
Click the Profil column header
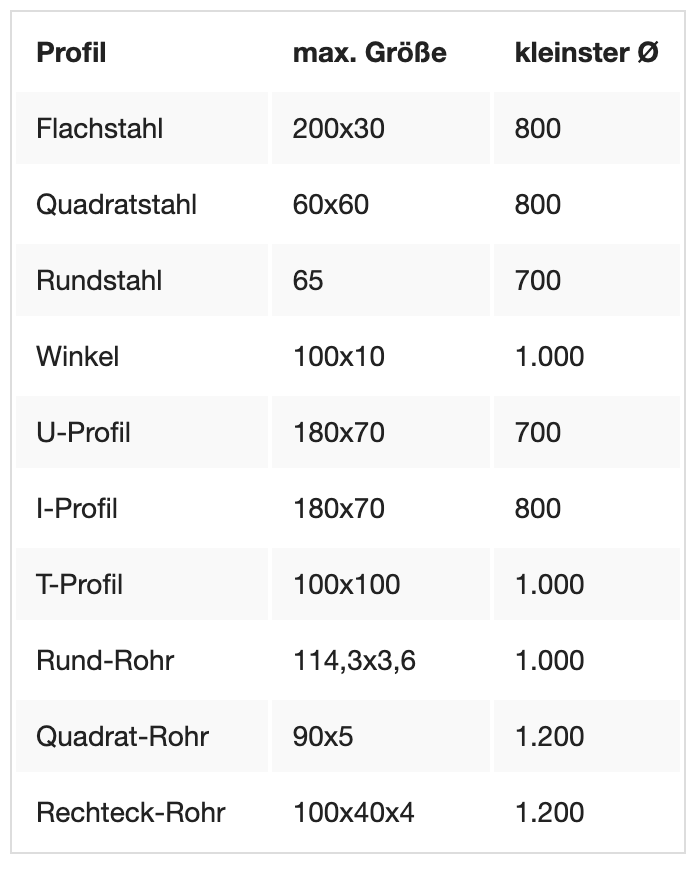(71, 53)
